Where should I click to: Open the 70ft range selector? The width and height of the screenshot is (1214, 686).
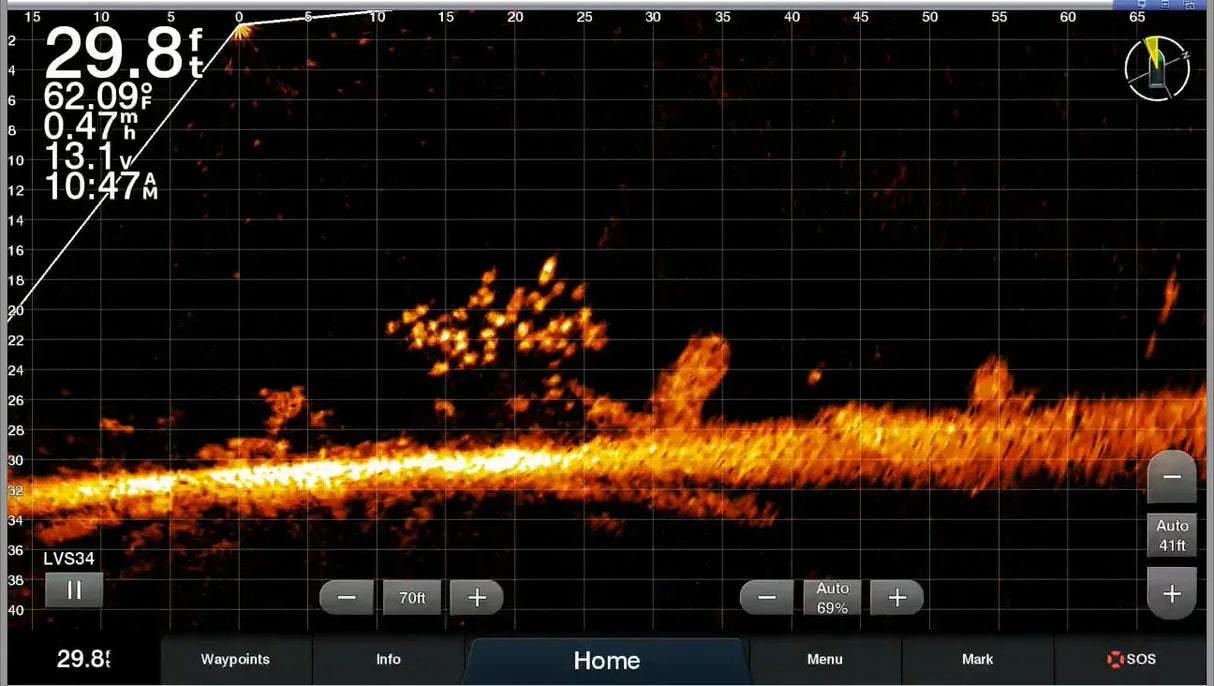pyautogui.click(x=411, y=597)
